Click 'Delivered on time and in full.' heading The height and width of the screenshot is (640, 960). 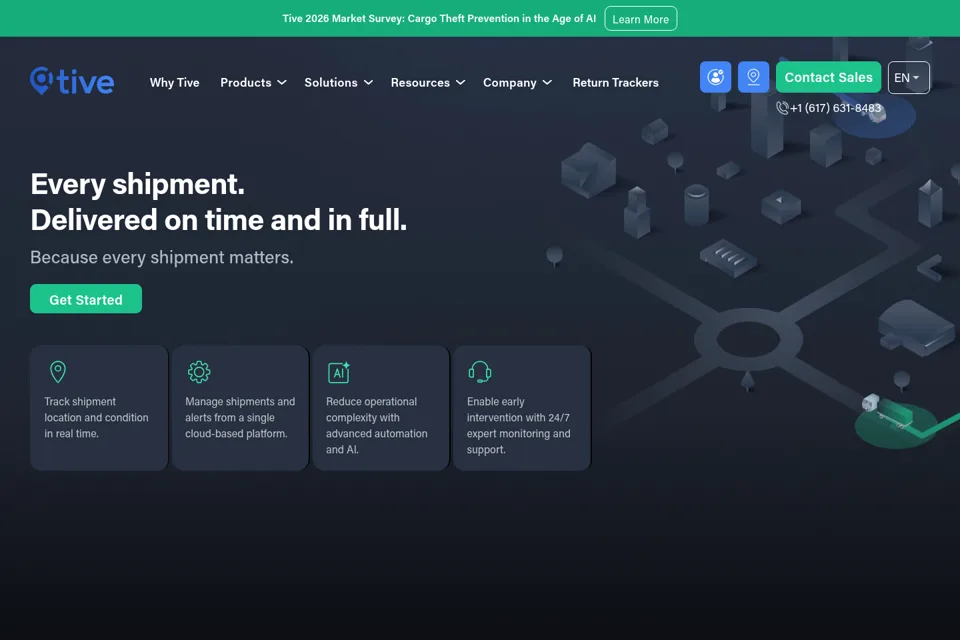tap(219, 220)
